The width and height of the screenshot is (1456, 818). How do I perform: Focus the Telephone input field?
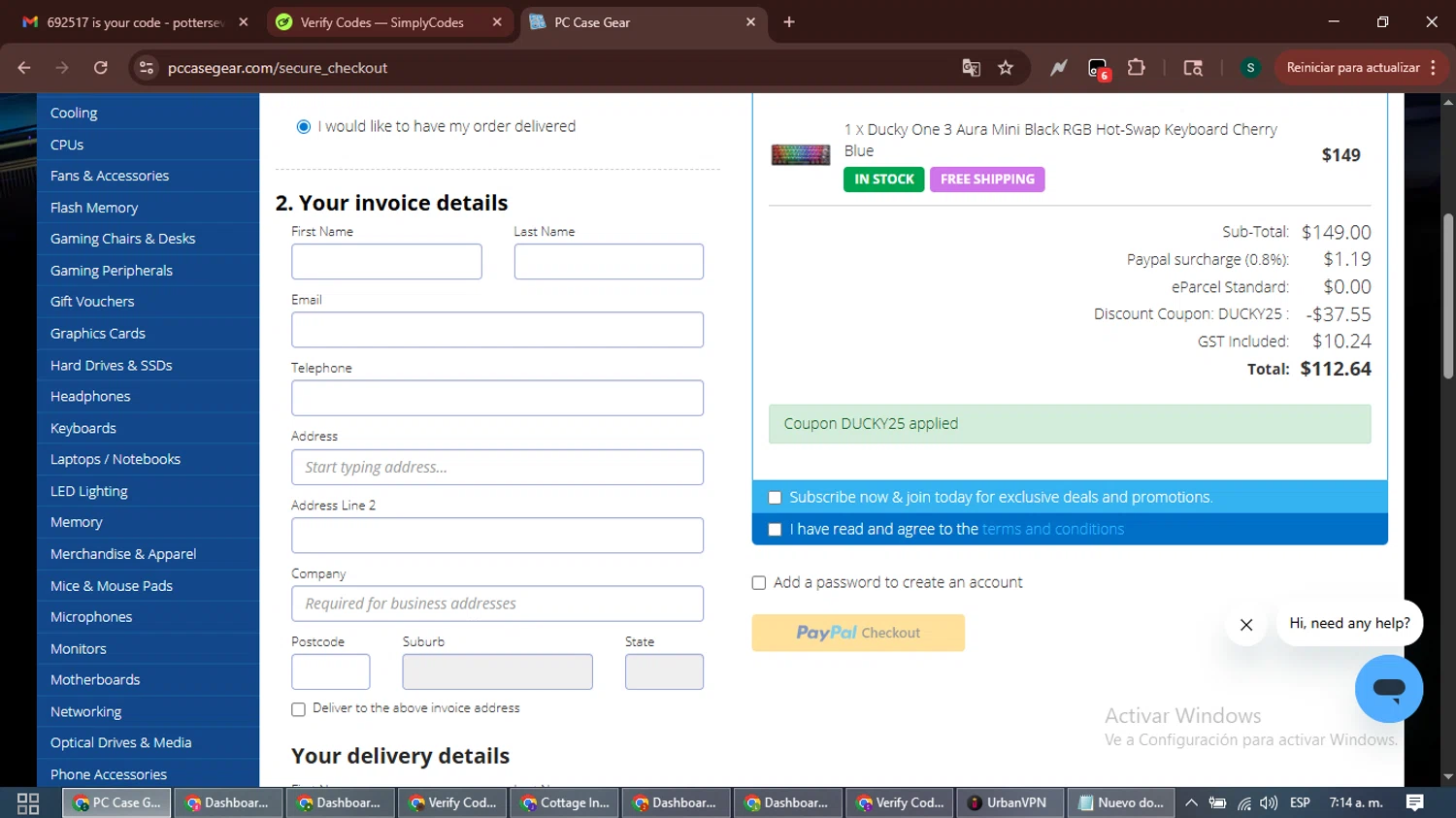(x=497, y=398)
